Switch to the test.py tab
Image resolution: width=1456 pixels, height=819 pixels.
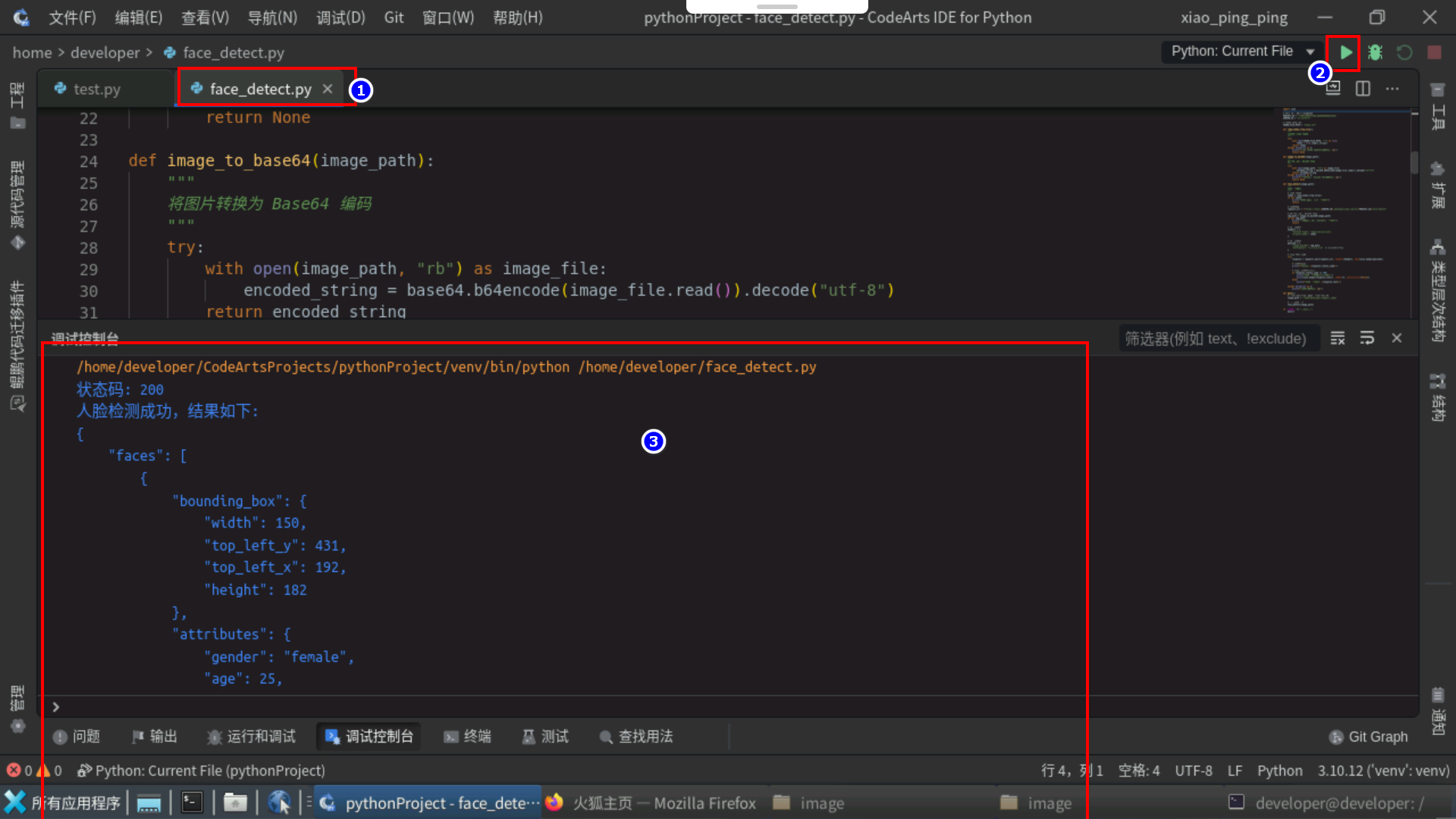pyautogui.click(x=96, y=89)
